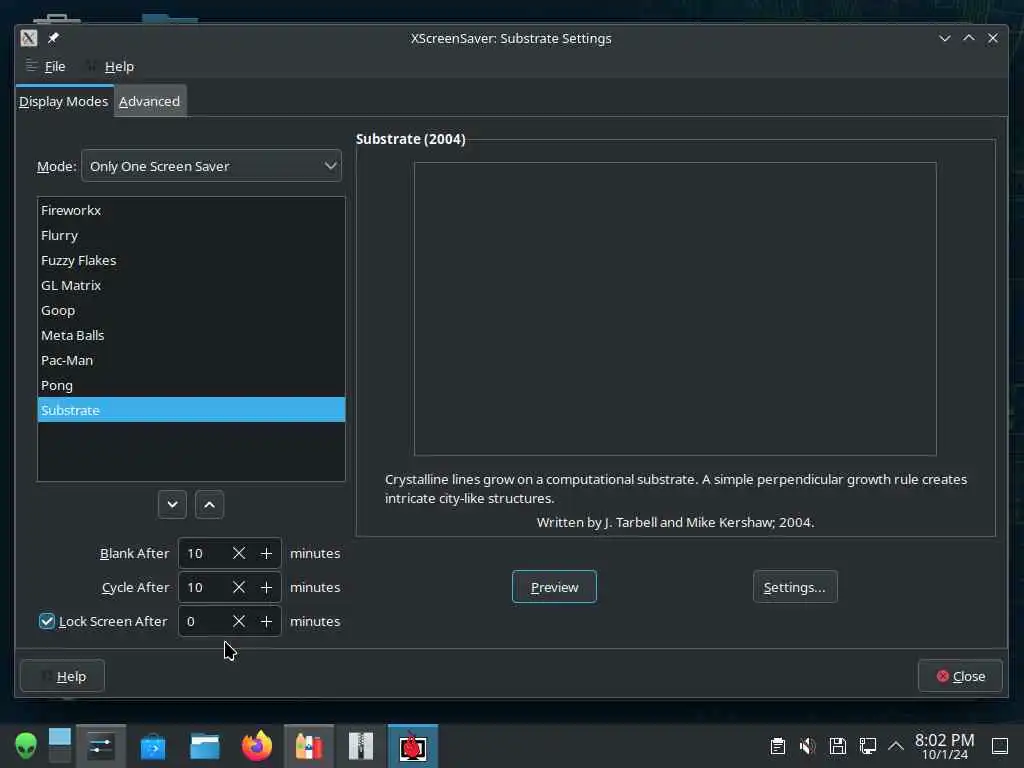Click the Cycle After minutes field
Viewport: 1024px width, 768px height.
point(203,587)
